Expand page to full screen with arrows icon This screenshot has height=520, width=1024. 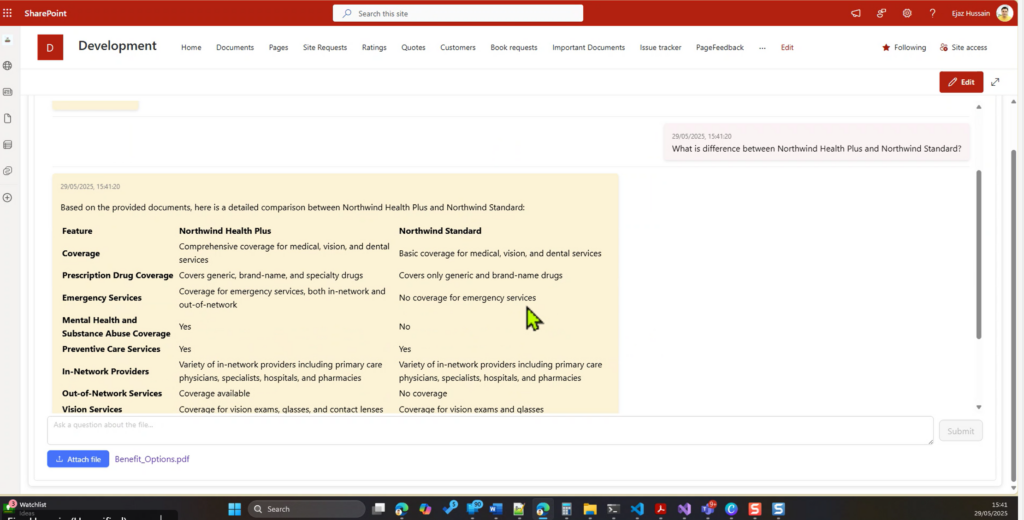point(995,82)
